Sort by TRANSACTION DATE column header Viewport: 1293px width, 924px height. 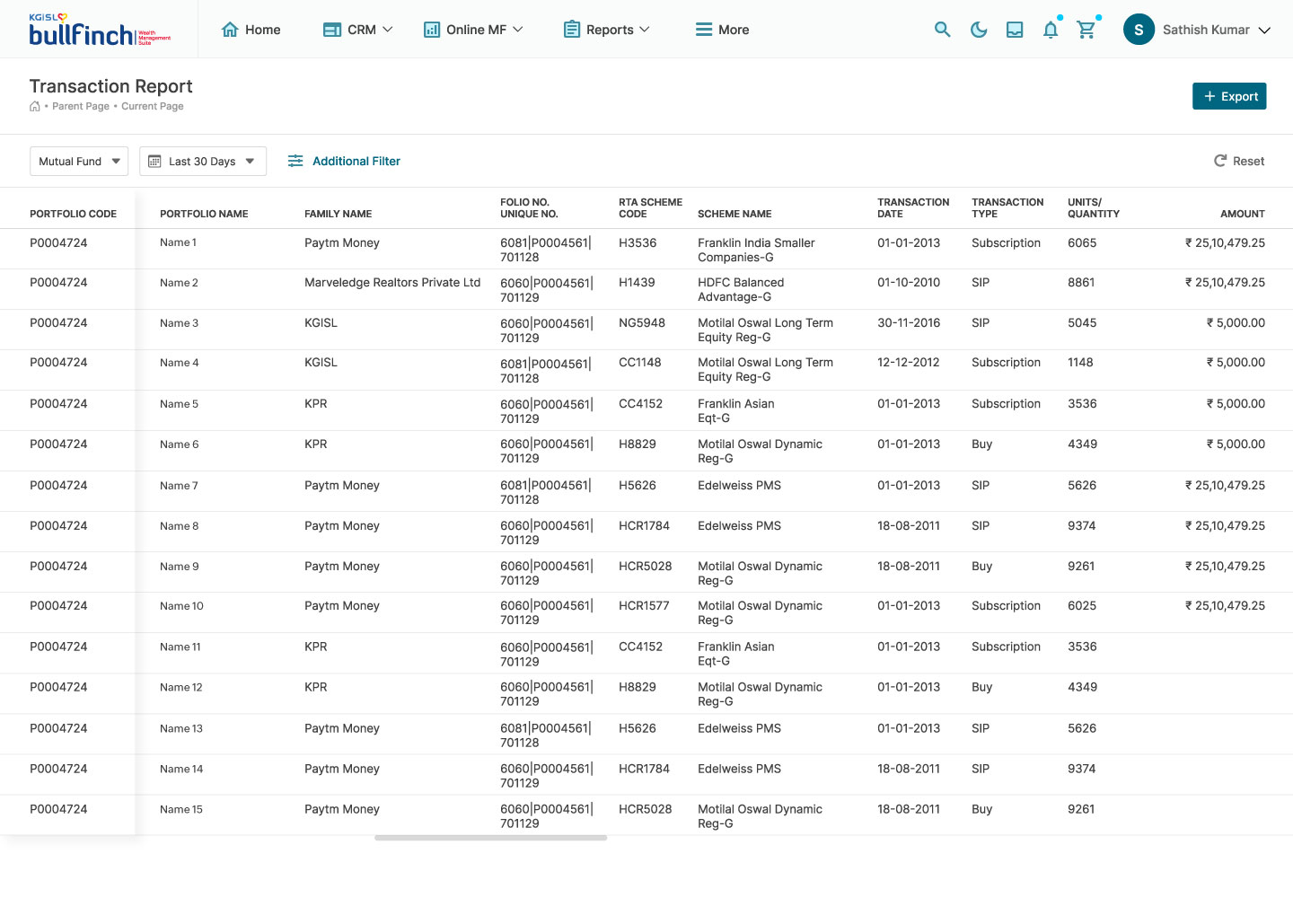(913, 208)
